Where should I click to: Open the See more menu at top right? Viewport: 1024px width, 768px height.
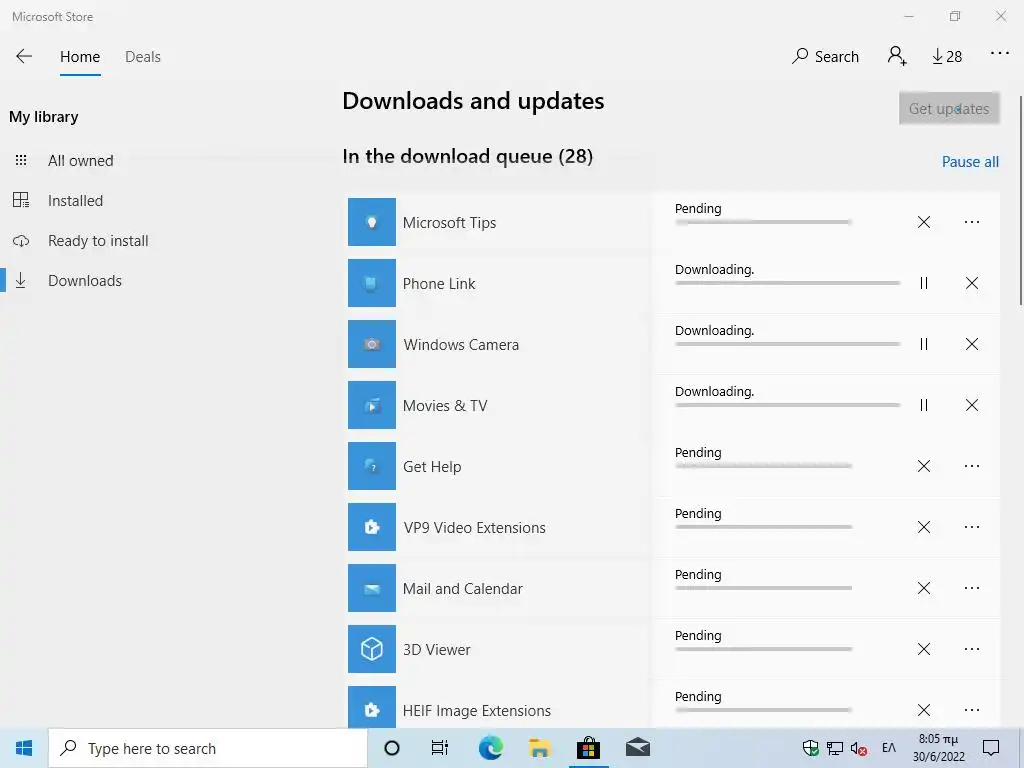[999, 54]
